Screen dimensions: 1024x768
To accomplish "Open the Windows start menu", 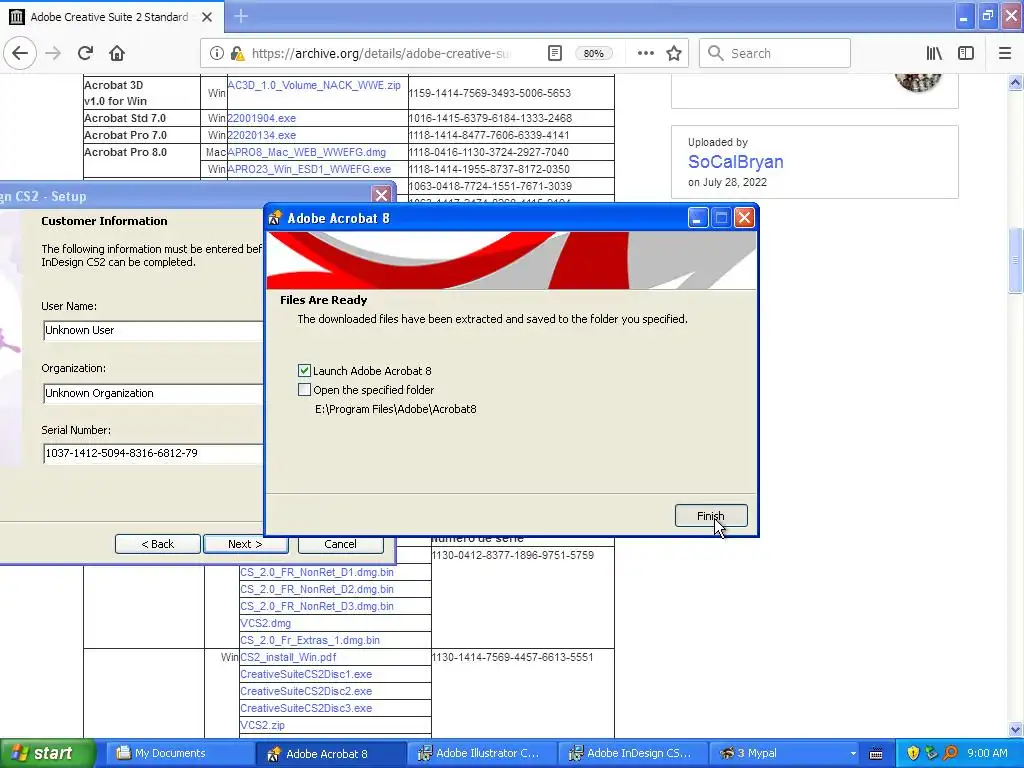I will tap(47, 753).
